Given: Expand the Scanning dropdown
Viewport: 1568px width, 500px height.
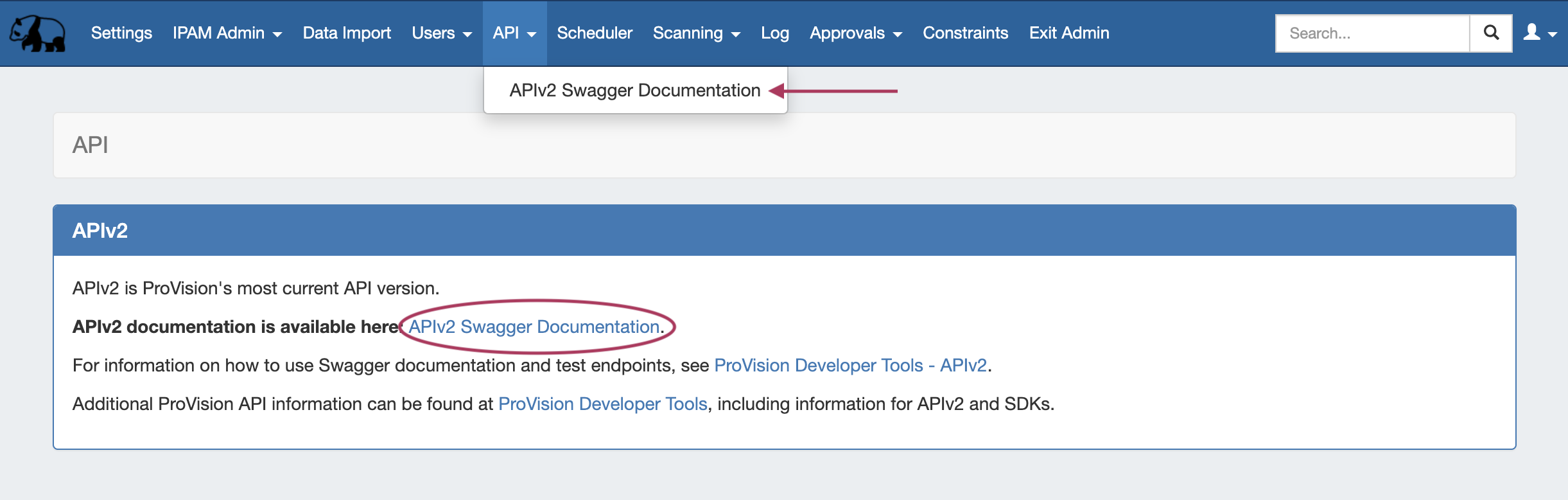Looking at the screenshot, I should tap(696, 33).
